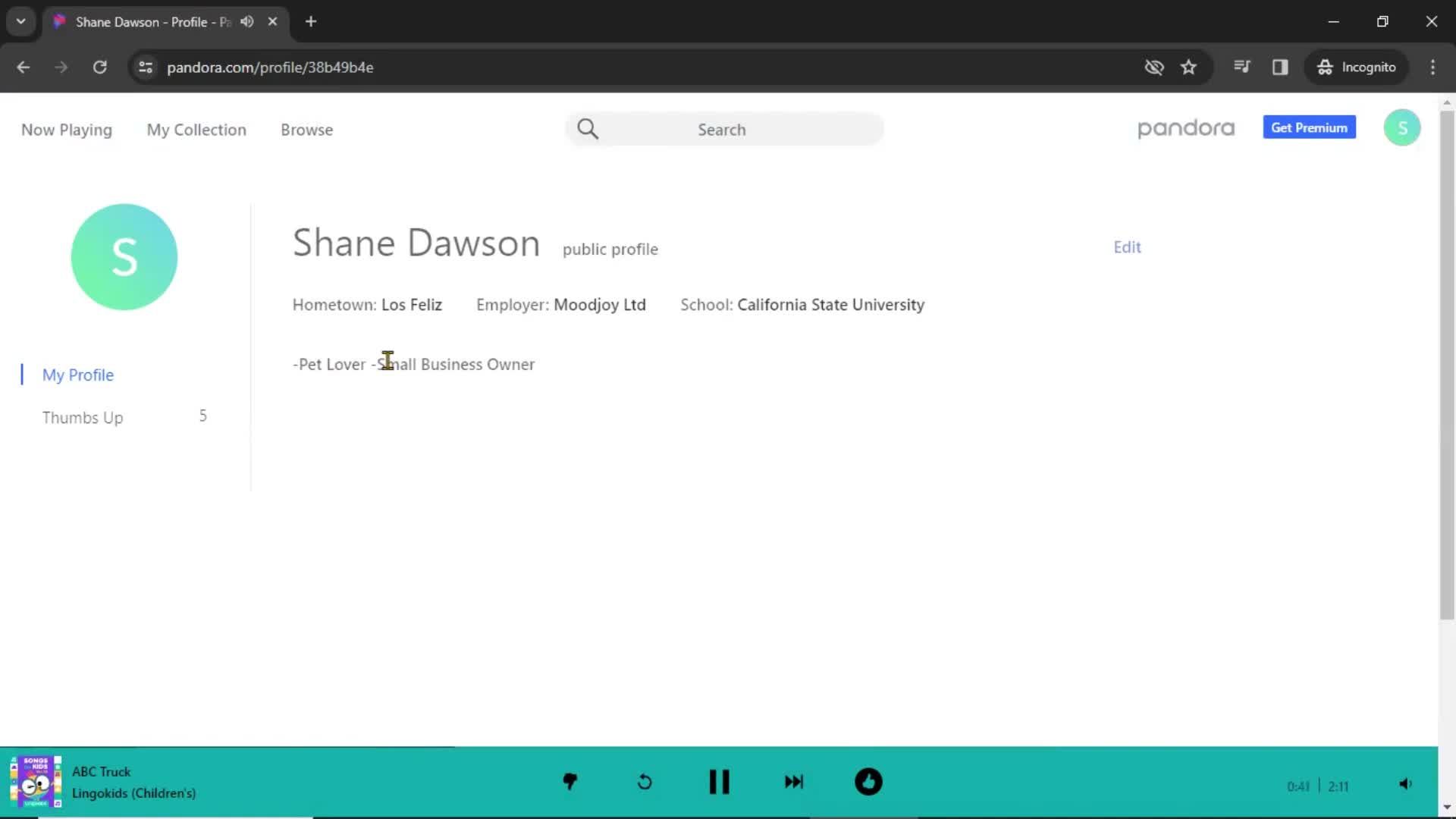Open the ABC Truck song title link
The height and width of the screenshot is (819, 1456).
pos(102,771)
